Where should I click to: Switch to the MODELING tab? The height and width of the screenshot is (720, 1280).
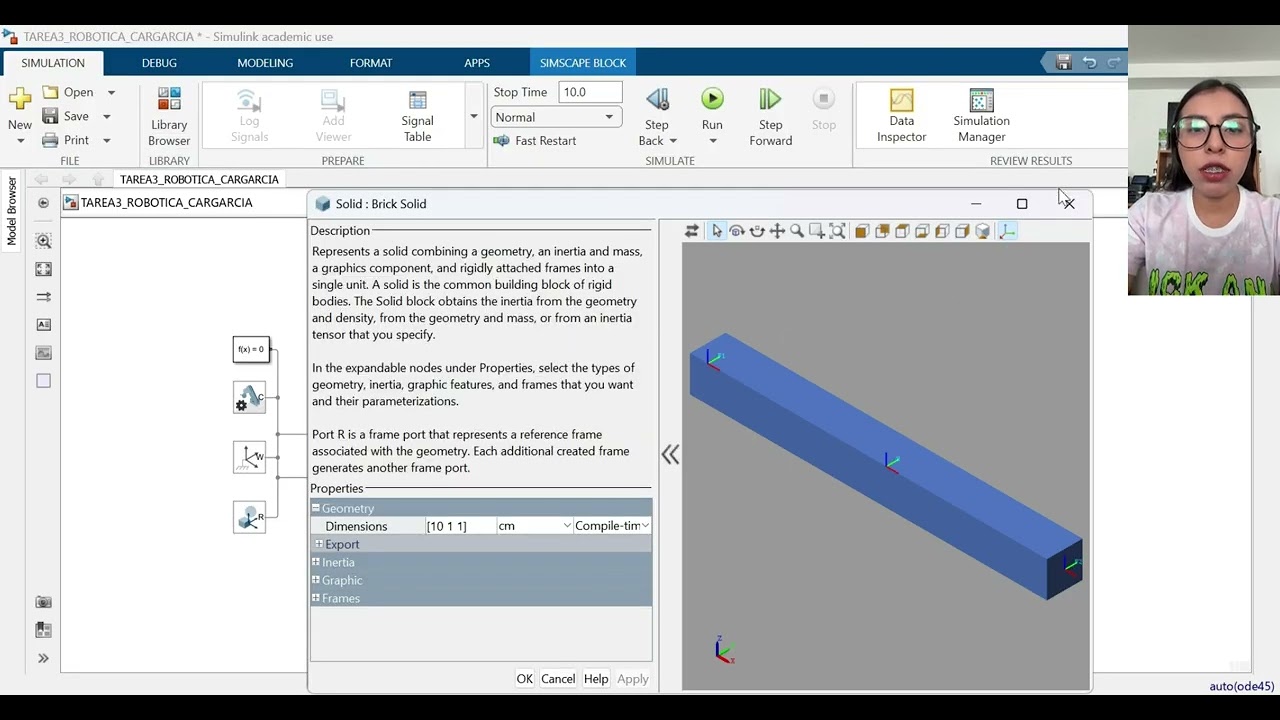coord(265,63)
